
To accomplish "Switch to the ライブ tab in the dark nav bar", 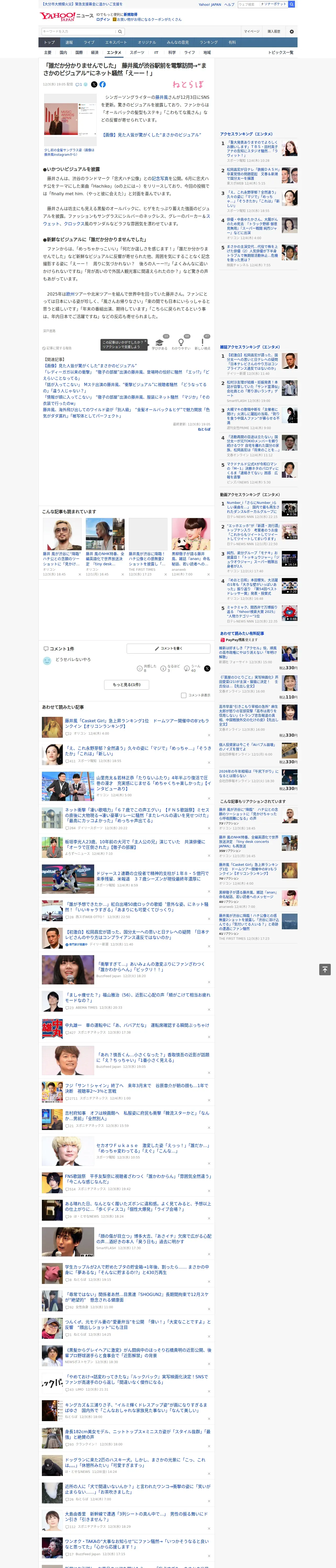I will [89, 43].
